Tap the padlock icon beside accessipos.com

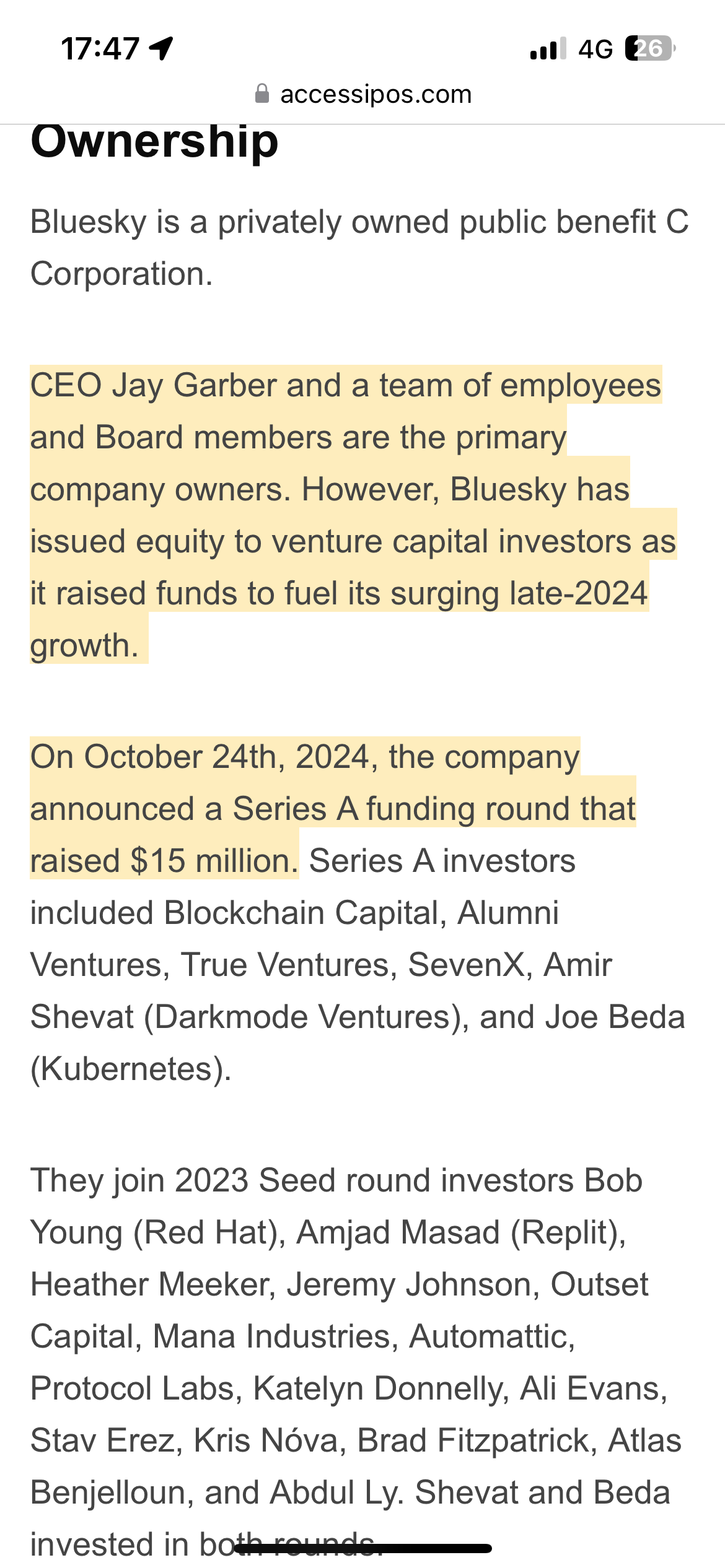point(262,94)
